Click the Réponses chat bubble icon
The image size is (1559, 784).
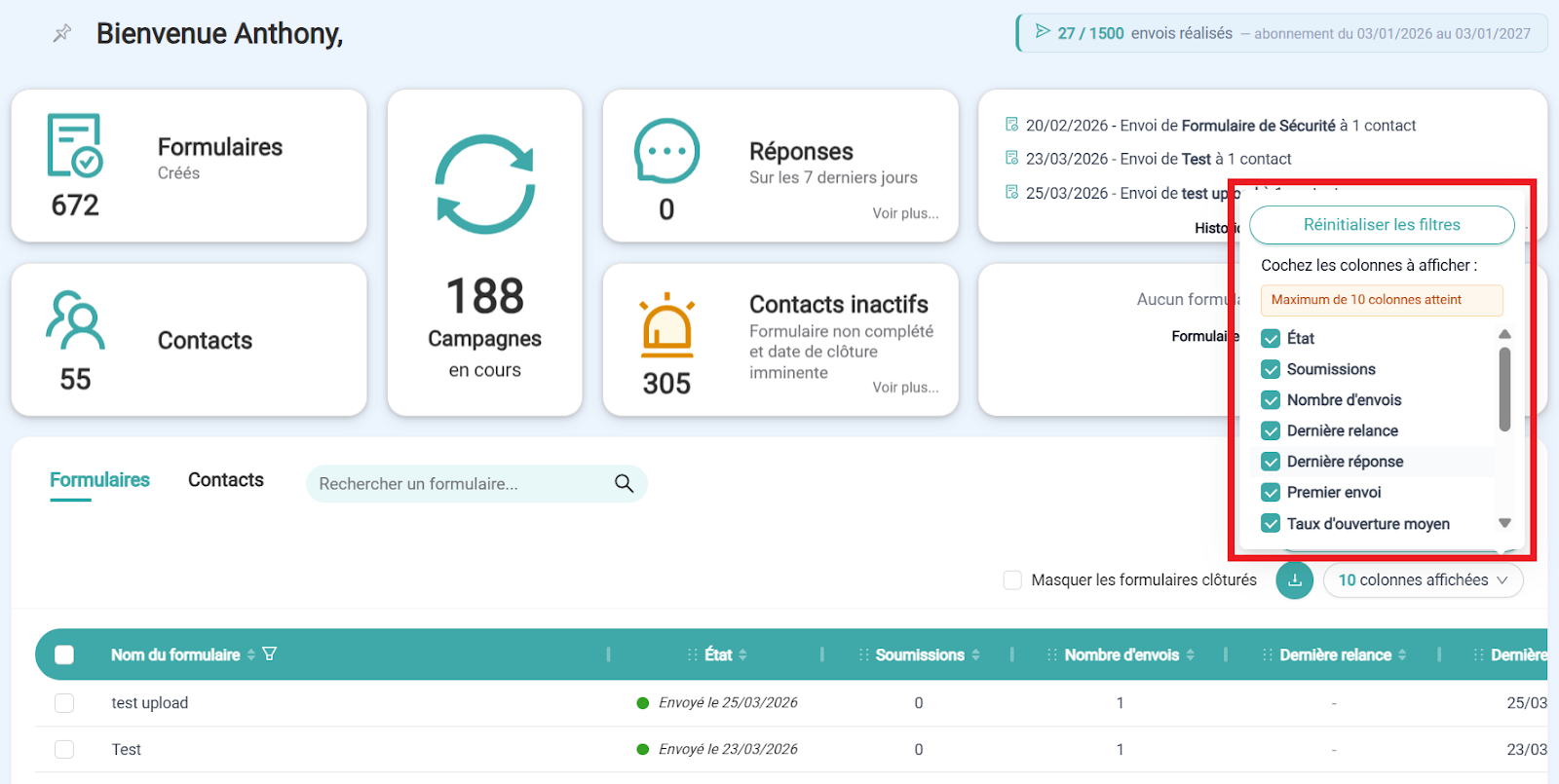coord(666,152)
